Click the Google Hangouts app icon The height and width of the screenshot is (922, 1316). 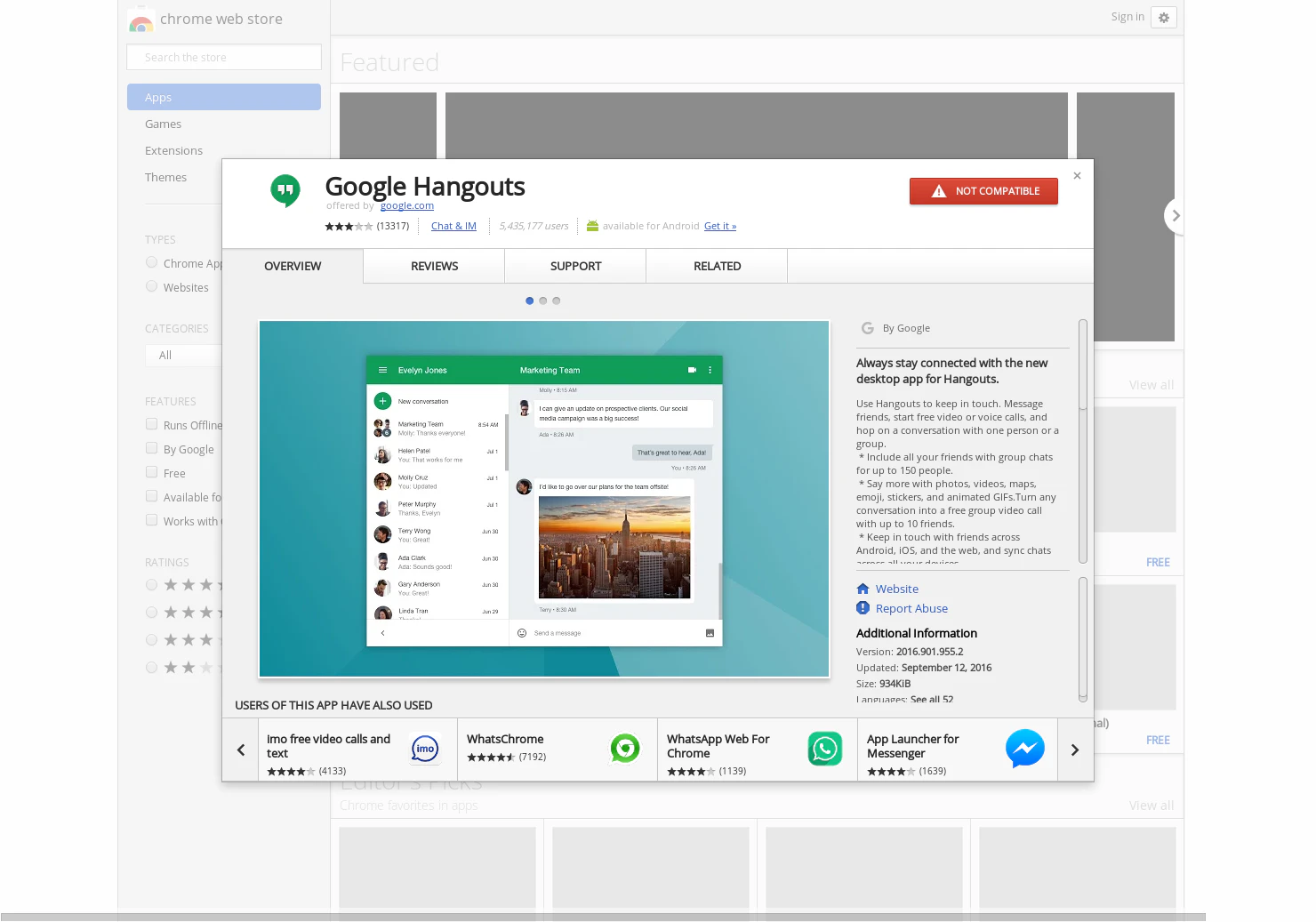(285, 190)
